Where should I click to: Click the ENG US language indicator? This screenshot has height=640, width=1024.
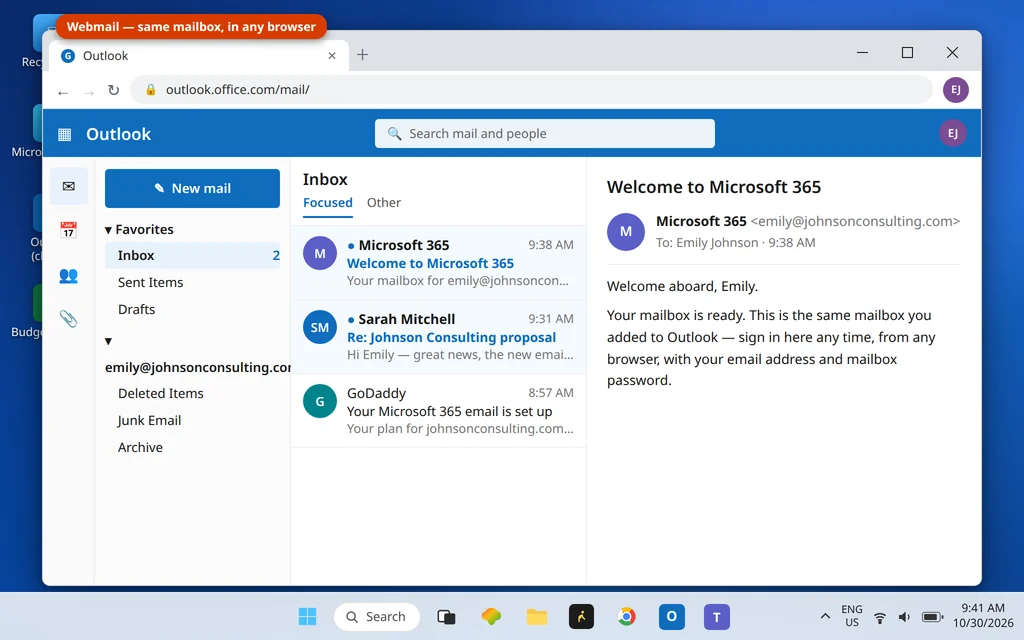point(852,616)
